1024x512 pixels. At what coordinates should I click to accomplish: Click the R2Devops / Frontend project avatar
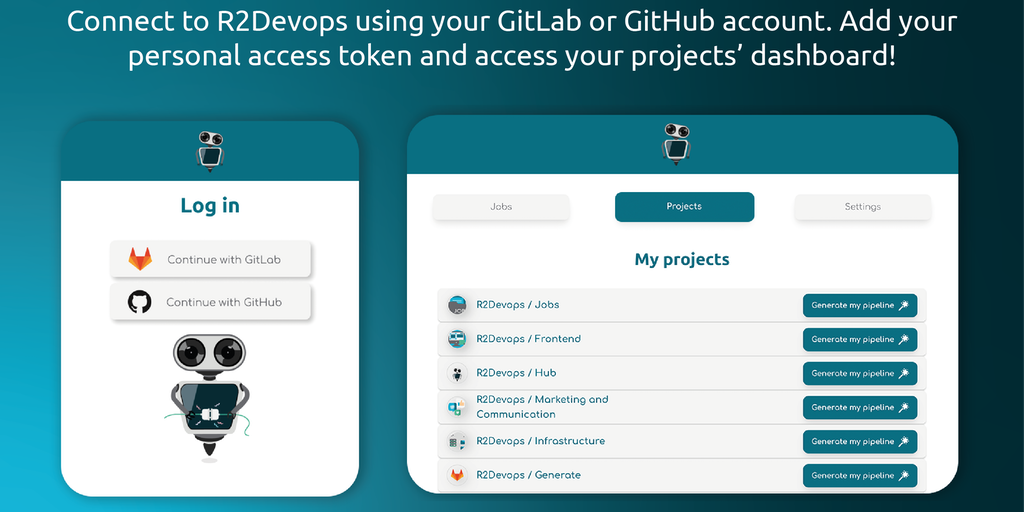click(x=457, y=339)
